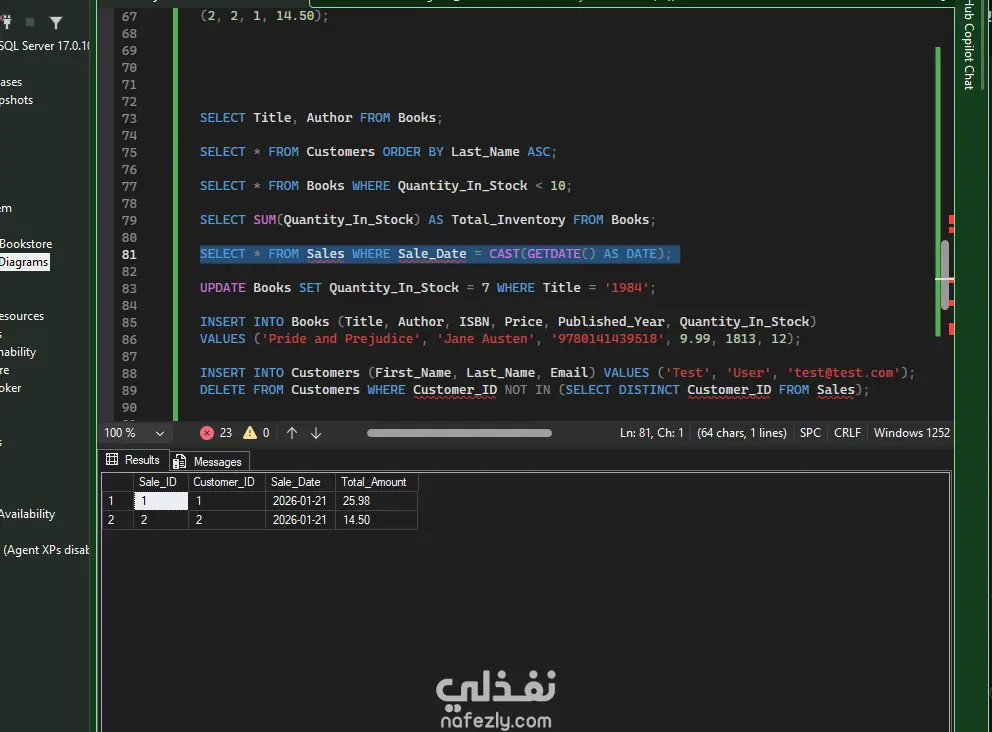
Task: Select the 14.50 Total_Amount cell
Action: pyautogui.click(x=376, y=520)
